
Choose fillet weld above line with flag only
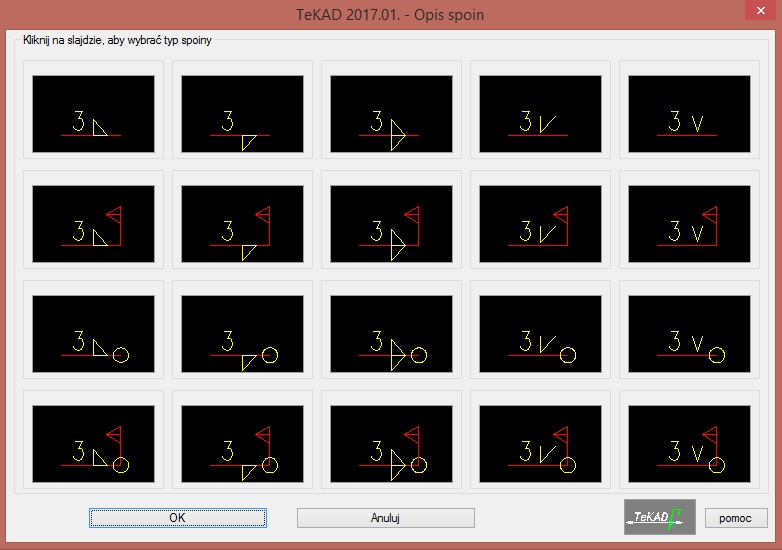(x=93, y=224)
